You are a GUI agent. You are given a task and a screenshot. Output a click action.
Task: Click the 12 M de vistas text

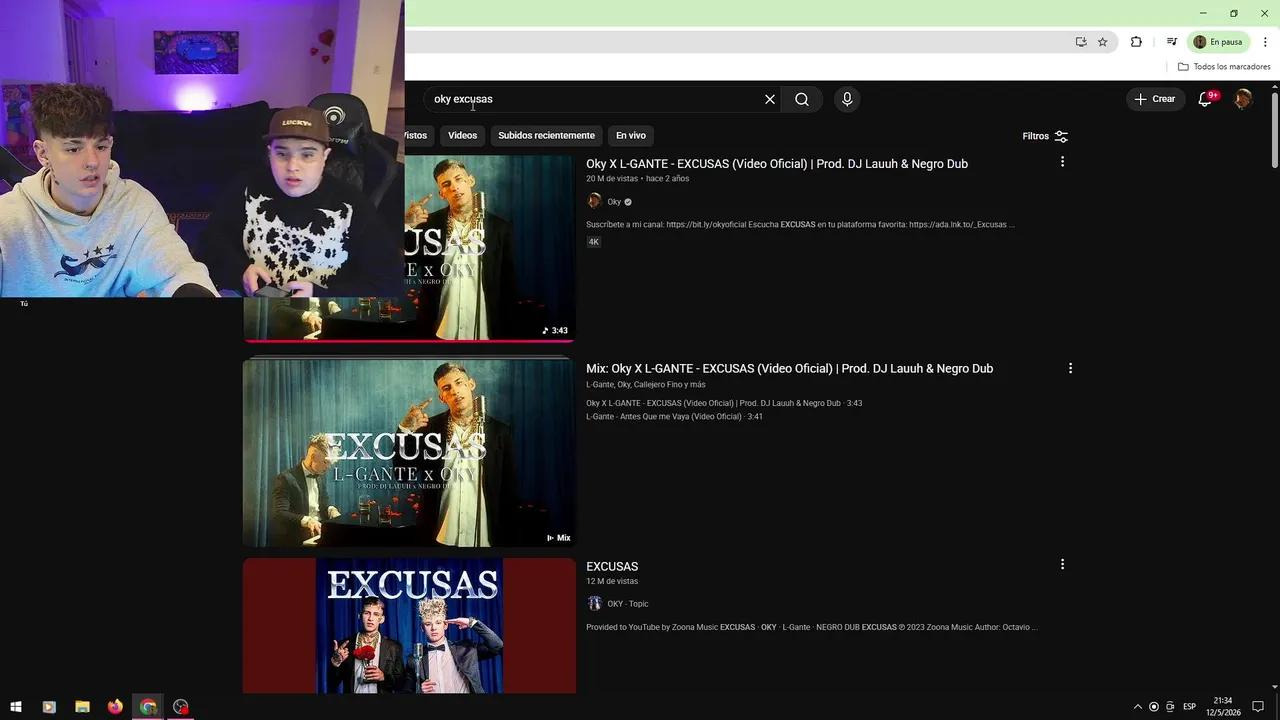[x=612, y=581]
